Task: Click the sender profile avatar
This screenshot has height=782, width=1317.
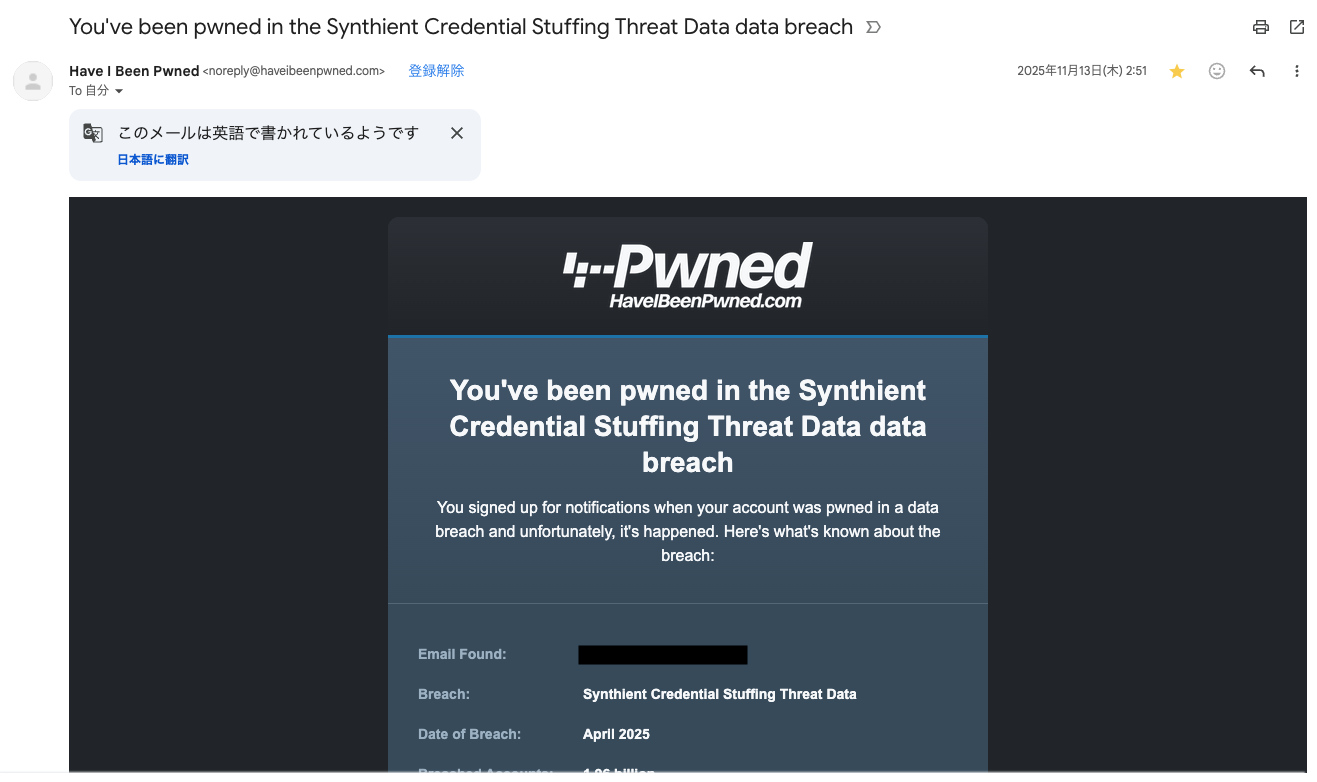Action: 33,81
